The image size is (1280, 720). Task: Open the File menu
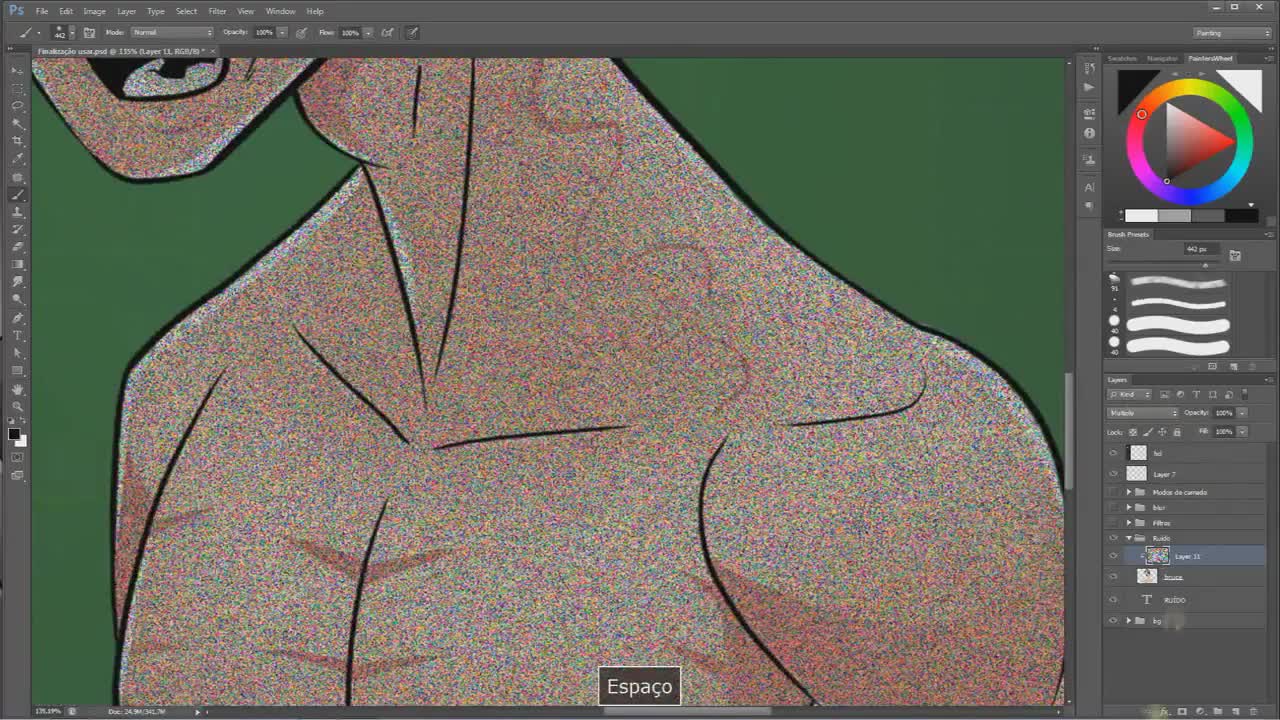pos(42,11)
